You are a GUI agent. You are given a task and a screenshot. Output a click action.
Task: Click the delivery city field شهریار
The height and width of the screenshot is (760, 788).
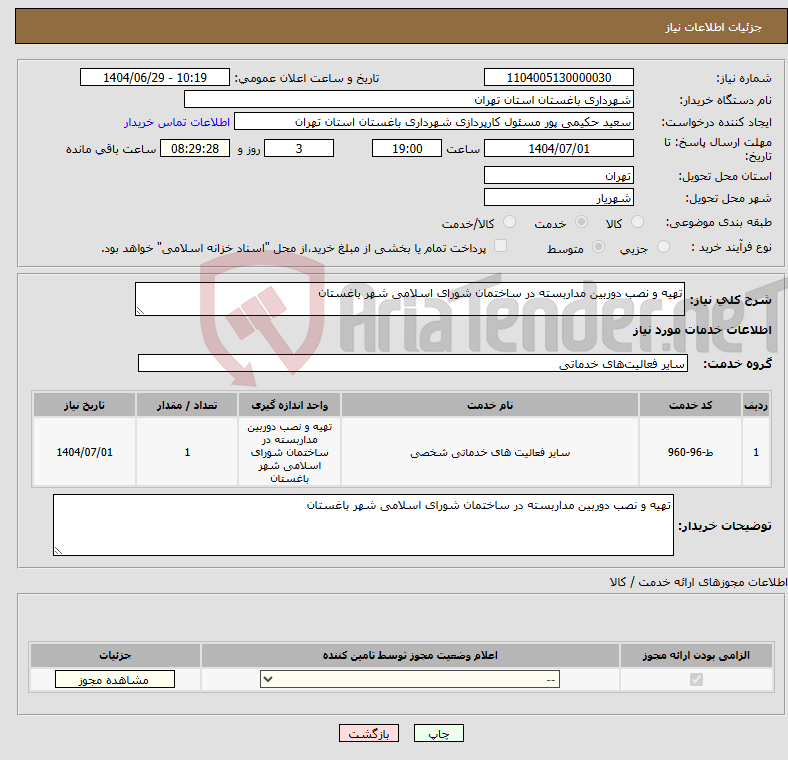558,197
